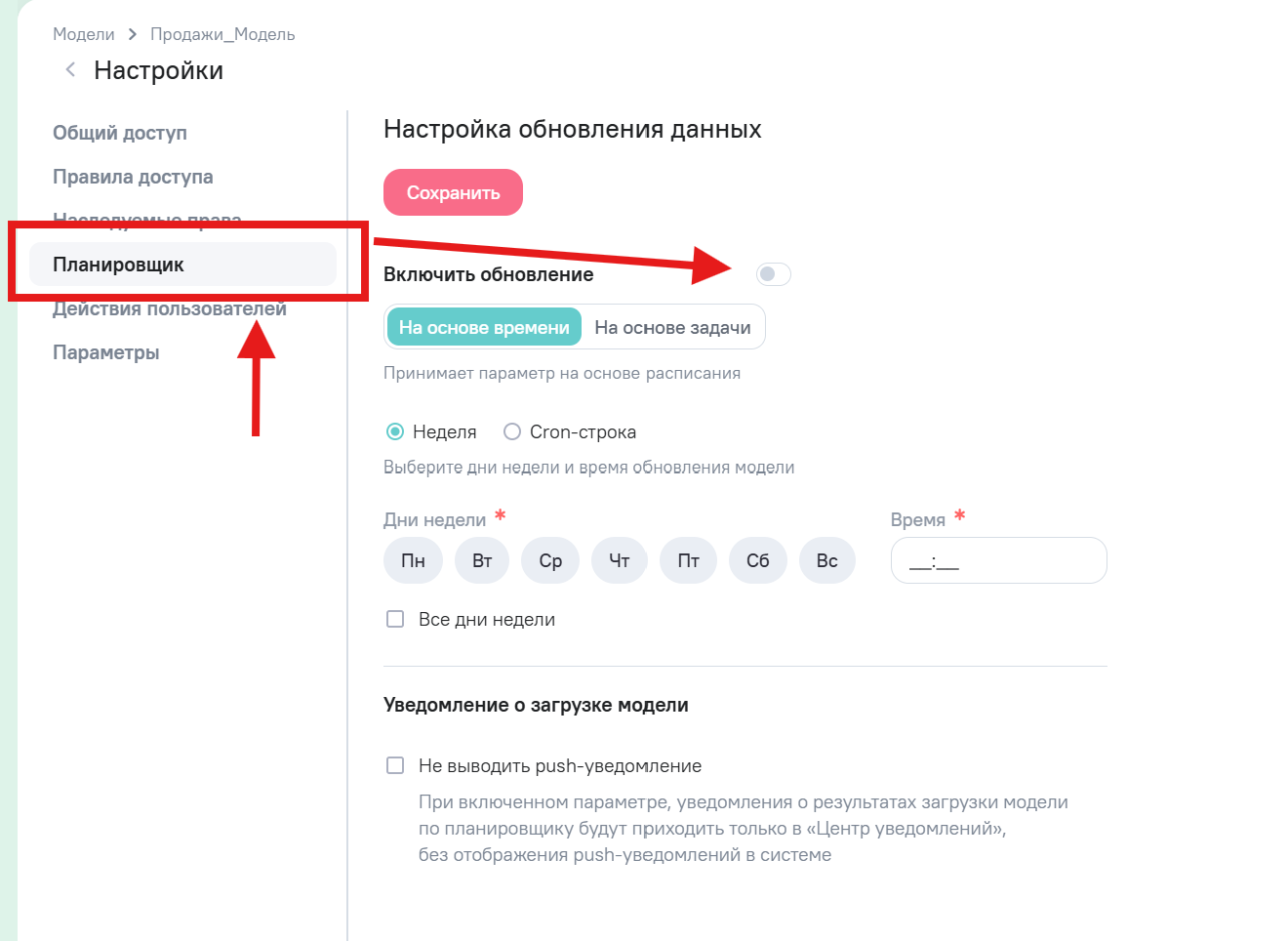Viewport: 1288px width, 941px height.
Task: Select the Cron-строка radio option
Action: pyautogui.click(x=512, y=431)
